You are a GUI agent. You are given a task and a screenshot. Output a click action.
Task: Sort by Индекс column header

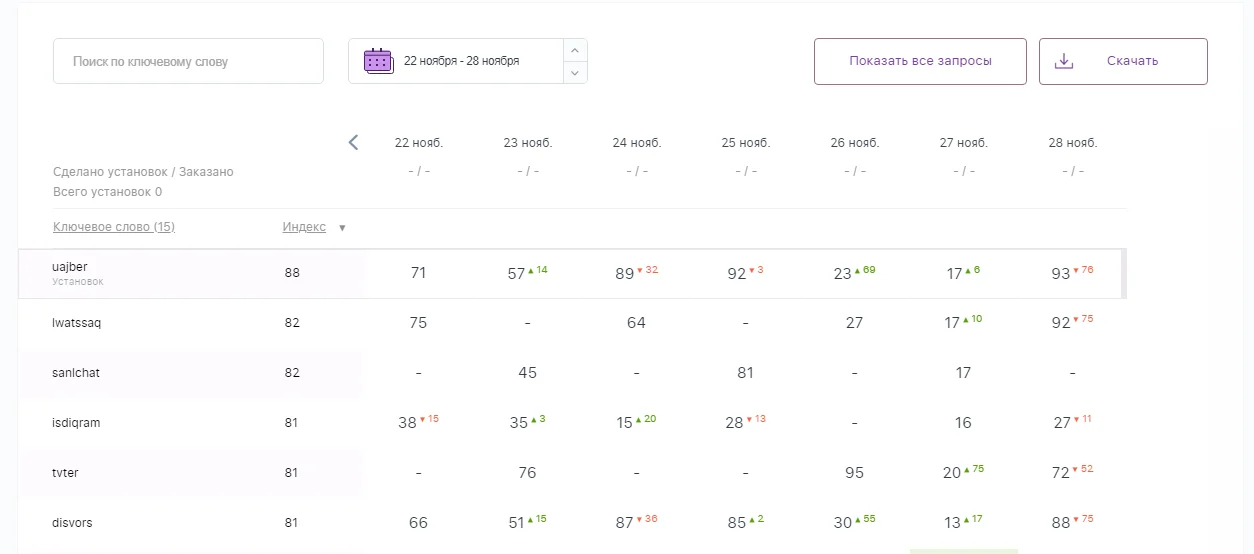[x=304, y=227]
